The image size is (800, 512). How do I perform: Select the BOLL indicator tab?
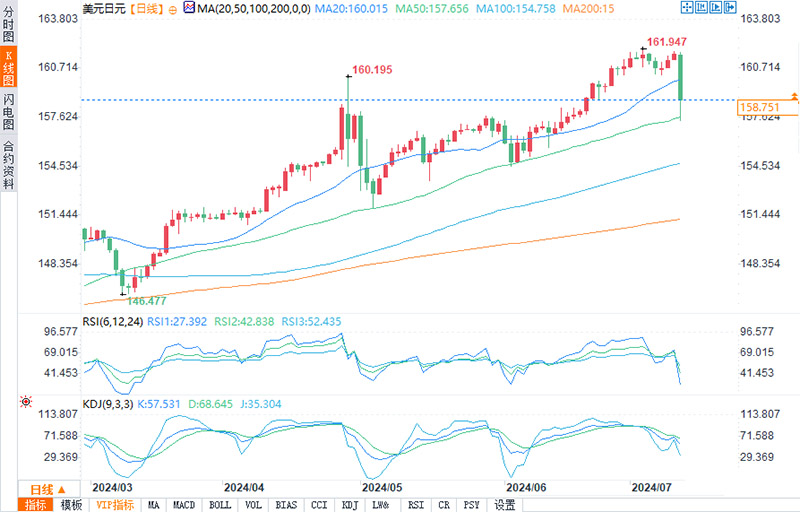[220, 505]
